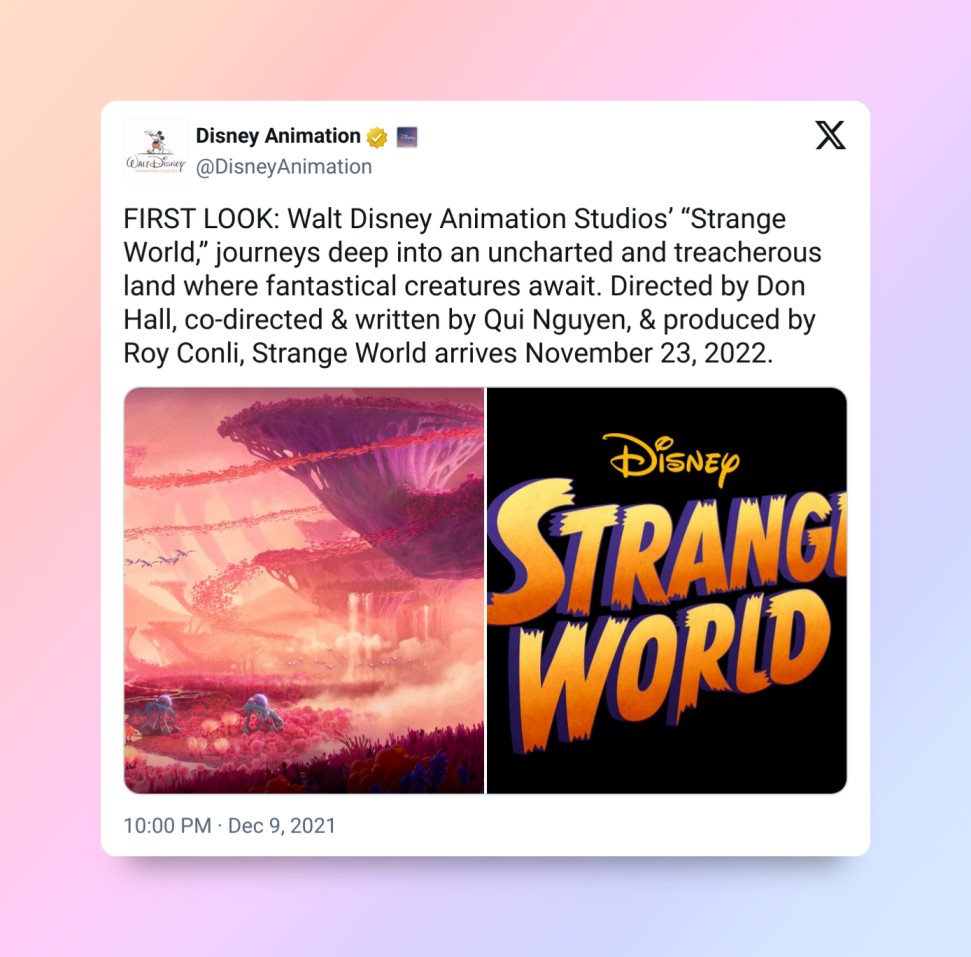The height and width of the screenshot is (957, 971).
Task: Open the @DisneyAnimation handle link
Action: tap(284, 167)
